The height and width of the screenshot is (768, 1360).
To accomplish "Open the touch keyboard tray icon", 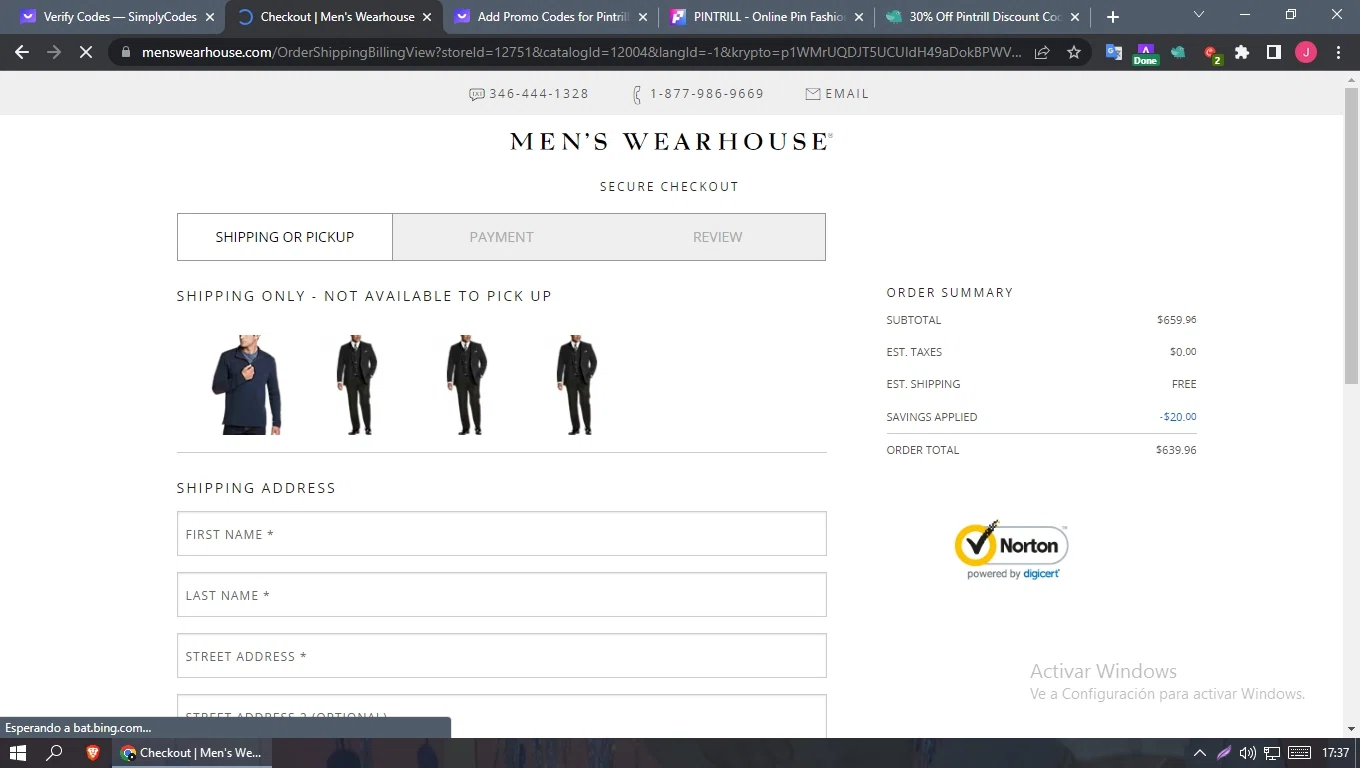I will coord(1300,753).
